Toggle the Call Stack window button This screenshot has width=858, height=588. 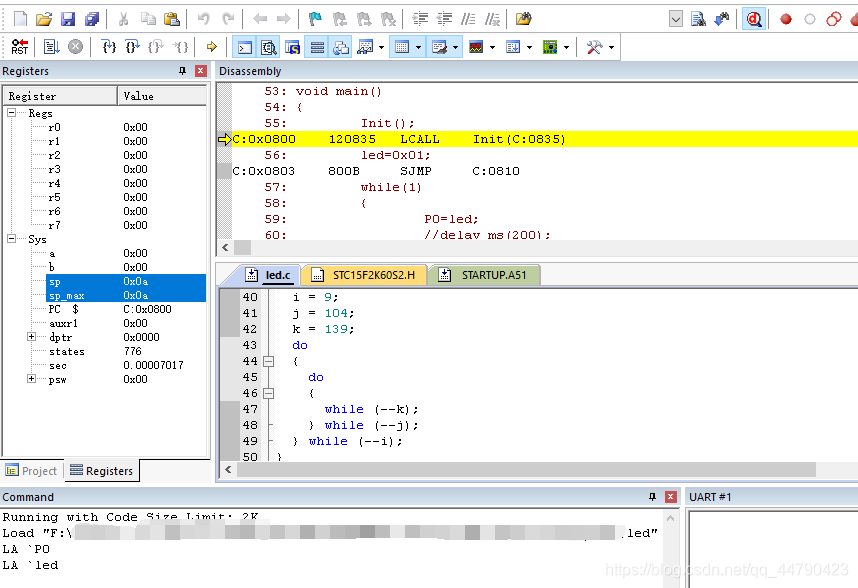tap(340, 48)
